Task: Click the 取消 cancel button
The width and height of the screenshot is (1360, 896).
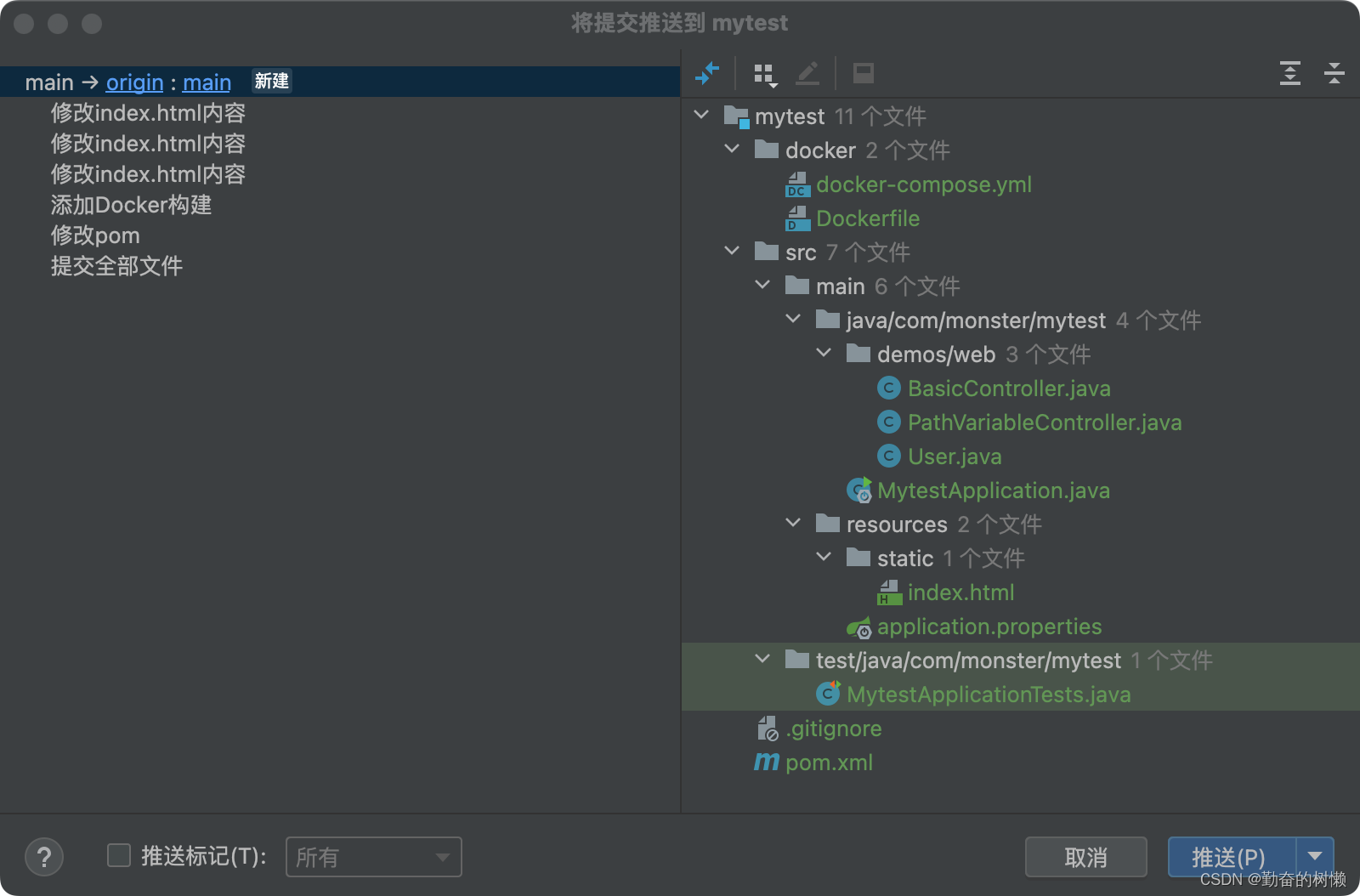Action: [1085, 857]
